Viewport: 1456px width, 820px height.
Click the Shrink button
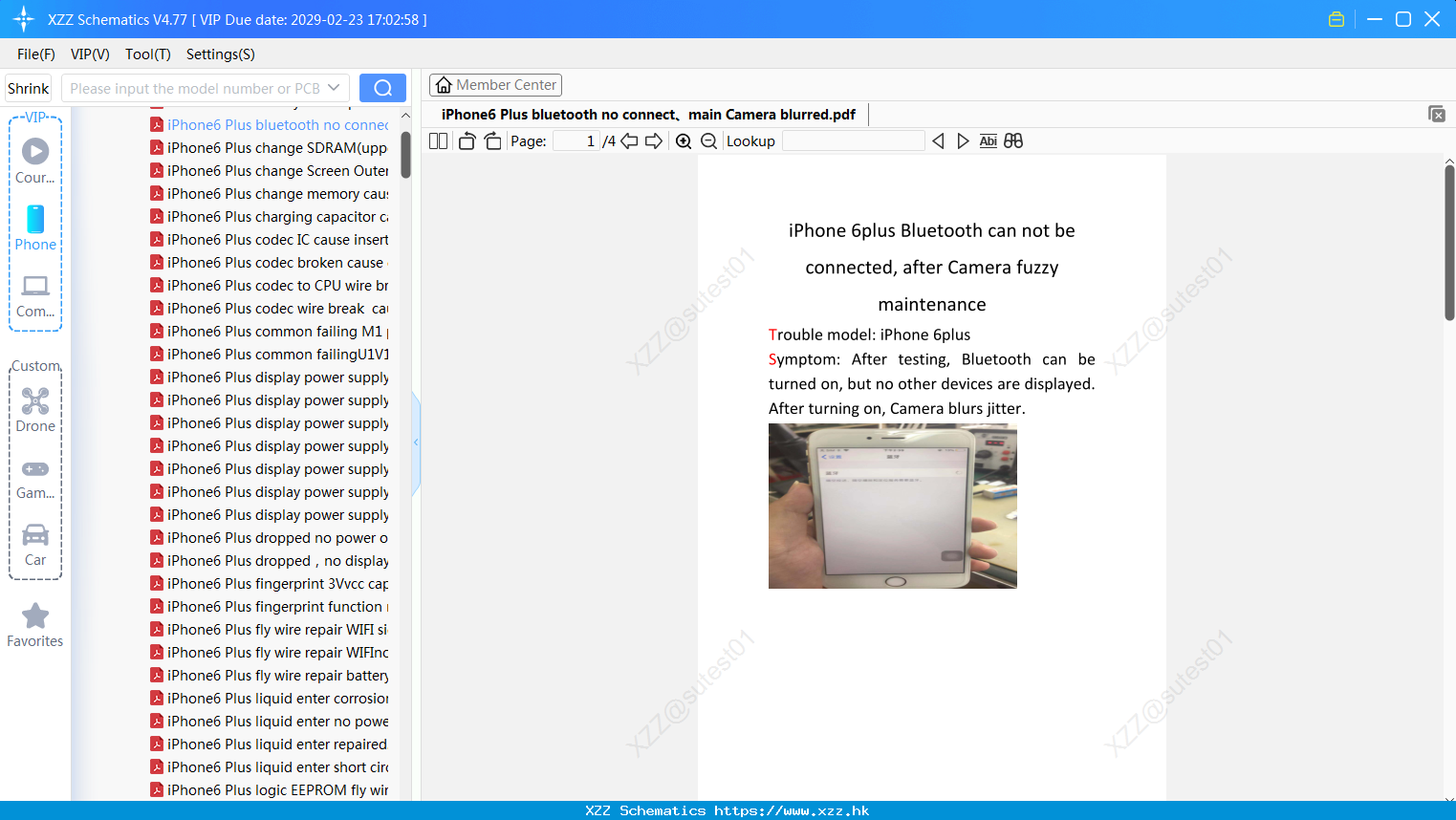tap(28, 88)
